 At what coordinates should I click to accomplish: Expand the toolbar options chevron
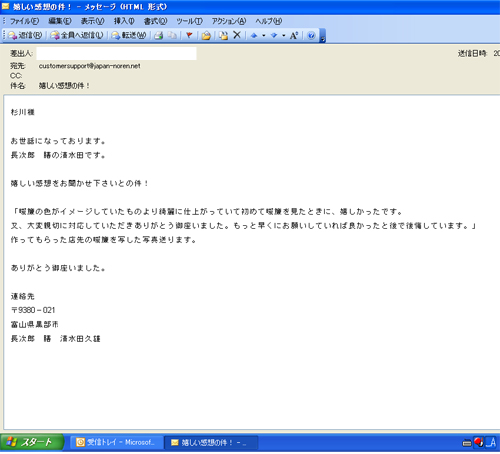pyautogui.click(x=322, y=36)
